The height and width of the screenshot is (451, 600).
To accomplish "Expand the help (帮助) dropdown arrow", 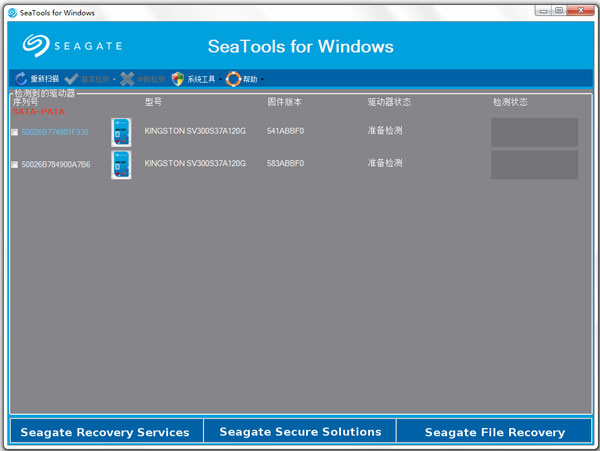I will pyautogui.click(x=262, y=80).
